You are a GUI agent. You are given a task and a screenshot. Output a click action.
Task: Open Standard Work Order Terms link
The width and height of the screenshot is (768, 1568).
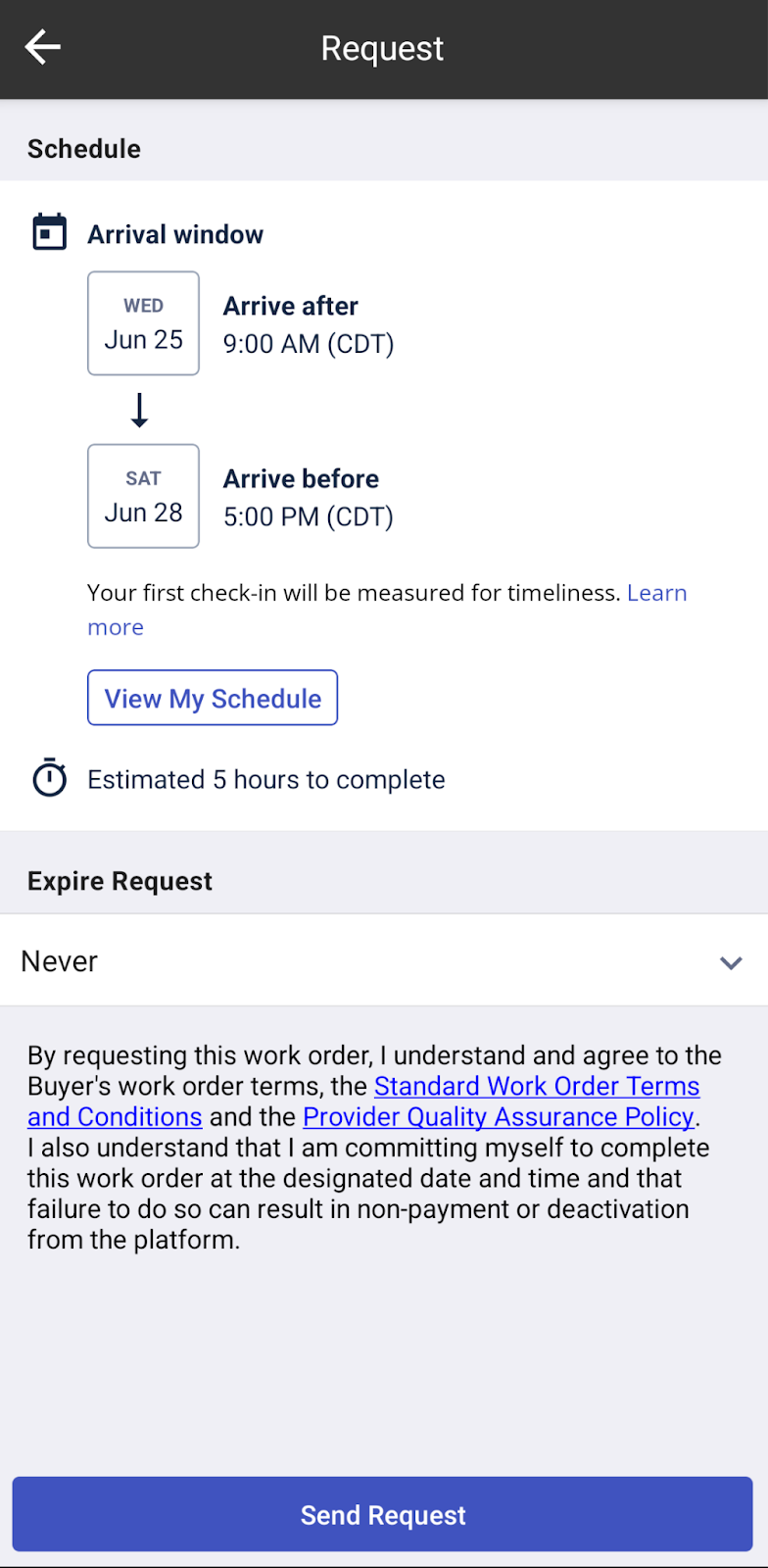point(537,1086)
